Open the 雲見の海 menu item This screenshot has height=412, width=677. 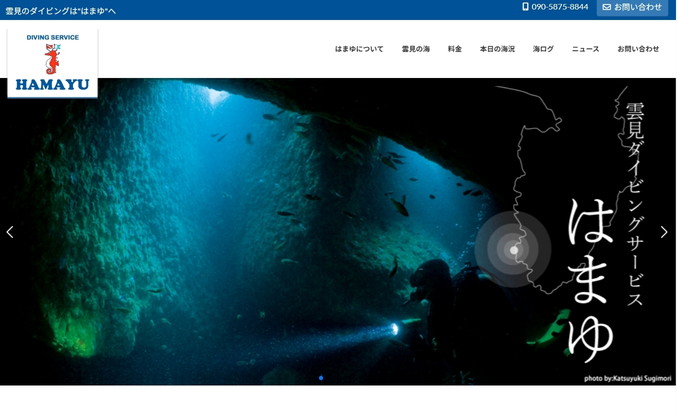point(416,49)
